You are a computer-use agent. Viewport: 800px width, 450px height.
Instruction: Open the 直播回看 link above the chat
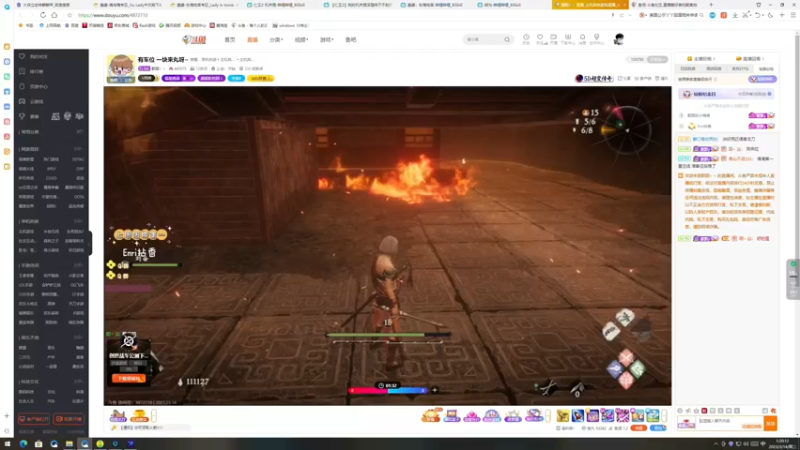click(750, 59)
